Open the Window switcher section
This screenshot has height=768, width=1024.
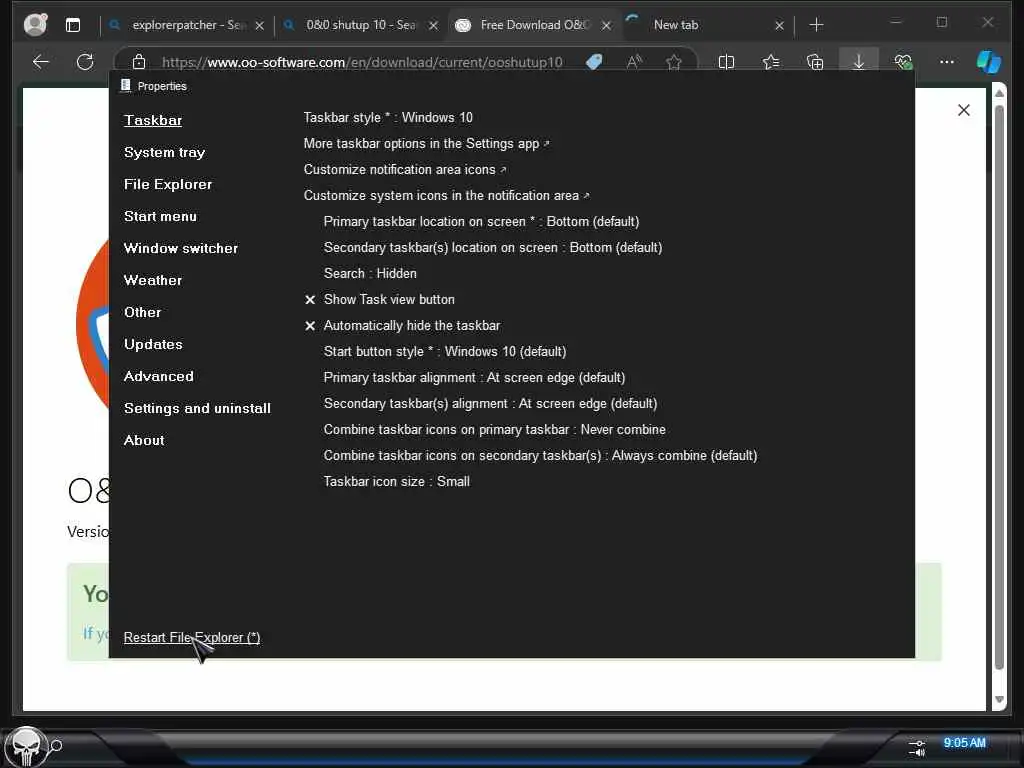[x=181, y=248]
